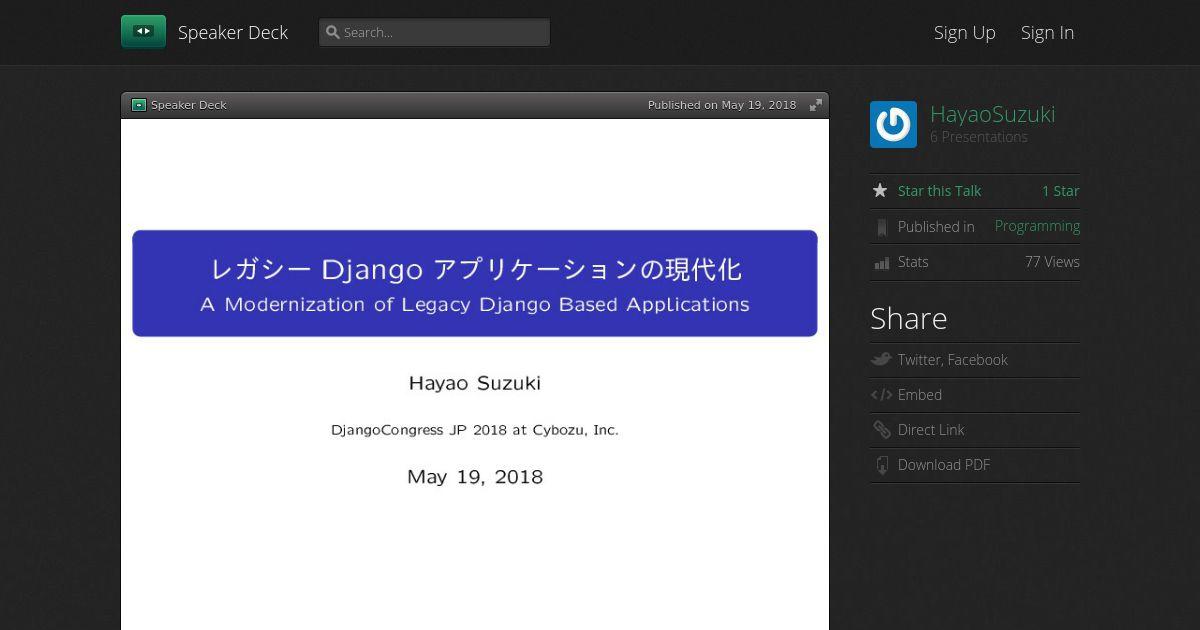Click the green Speaker Deck logo icon

[143, 32]
